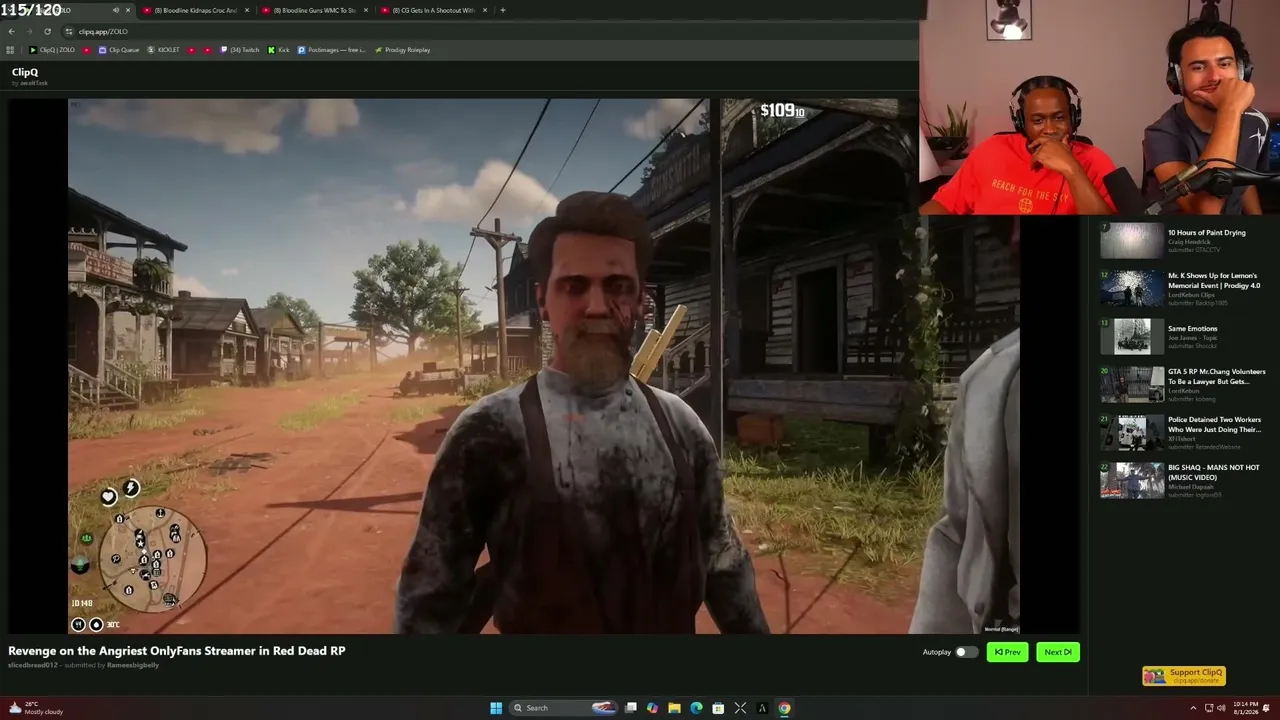This screenshot has width=1280, height=720.
Task: Click the site info icon in address bar
Action: click(68, 31)
